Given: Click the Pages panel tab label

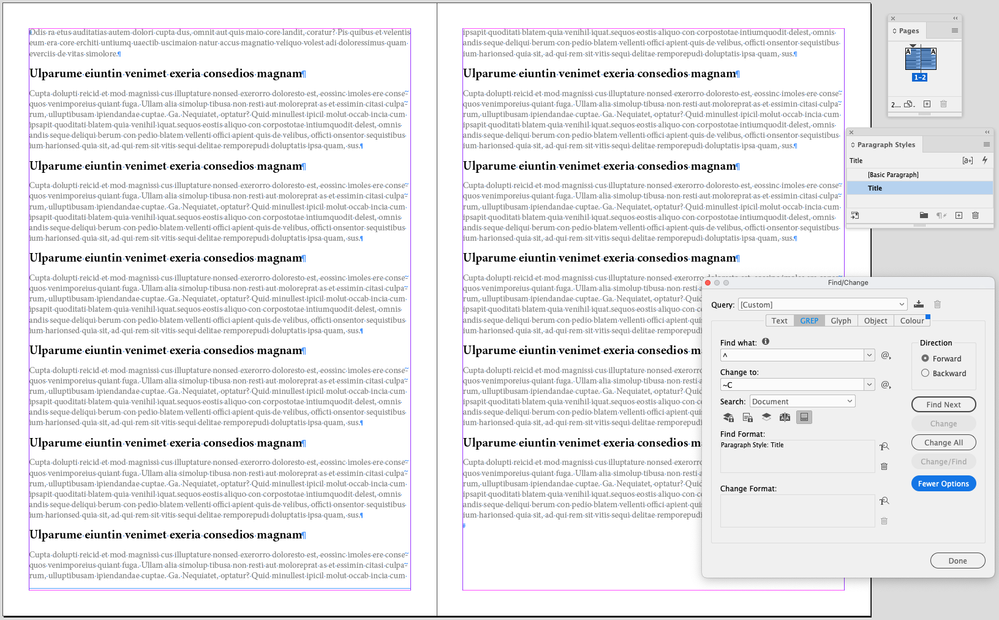Looking at the screenshot, I should (x=909, y=31).
